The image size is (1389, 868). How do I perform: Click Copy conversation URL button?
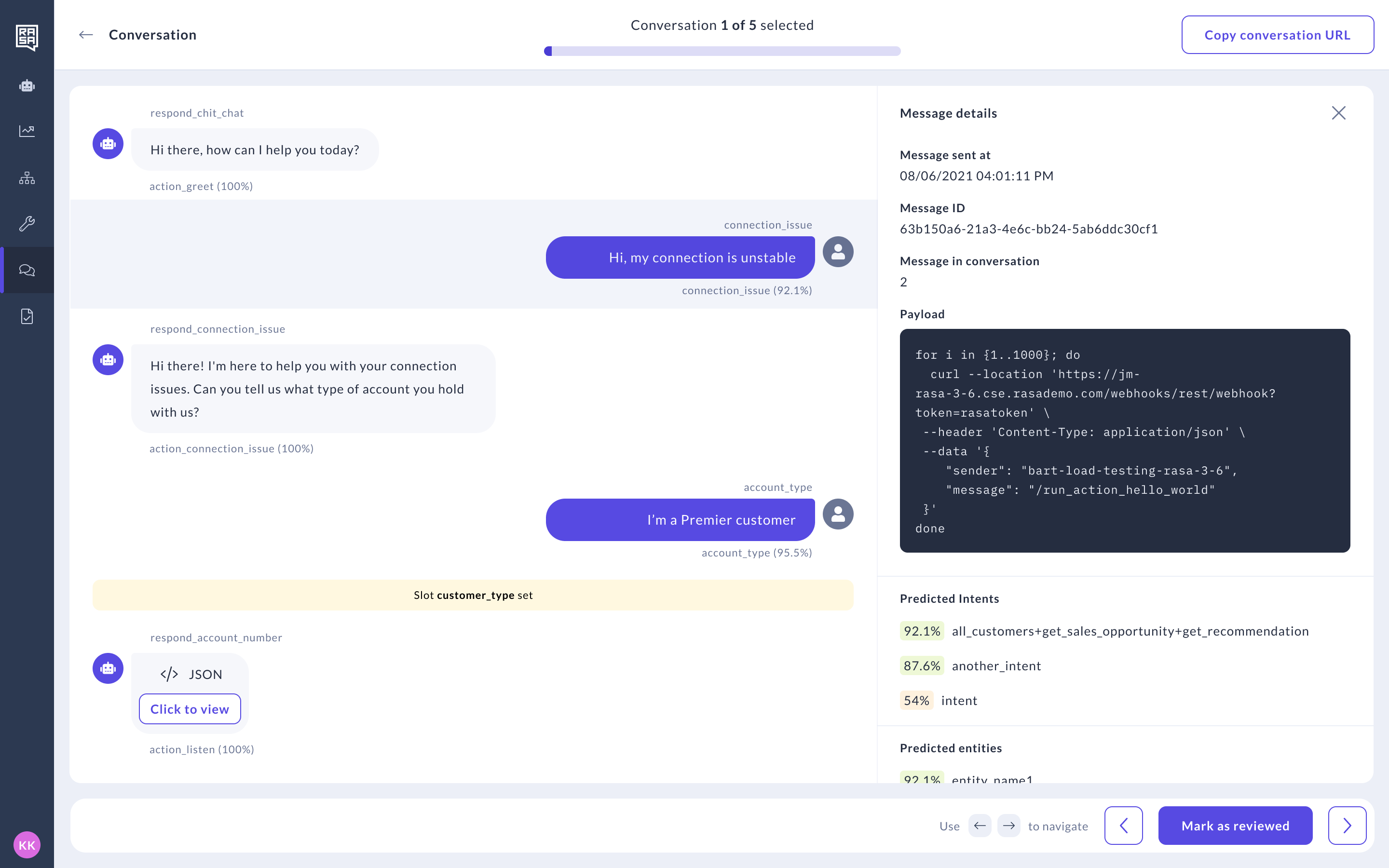coord(1277,35)
